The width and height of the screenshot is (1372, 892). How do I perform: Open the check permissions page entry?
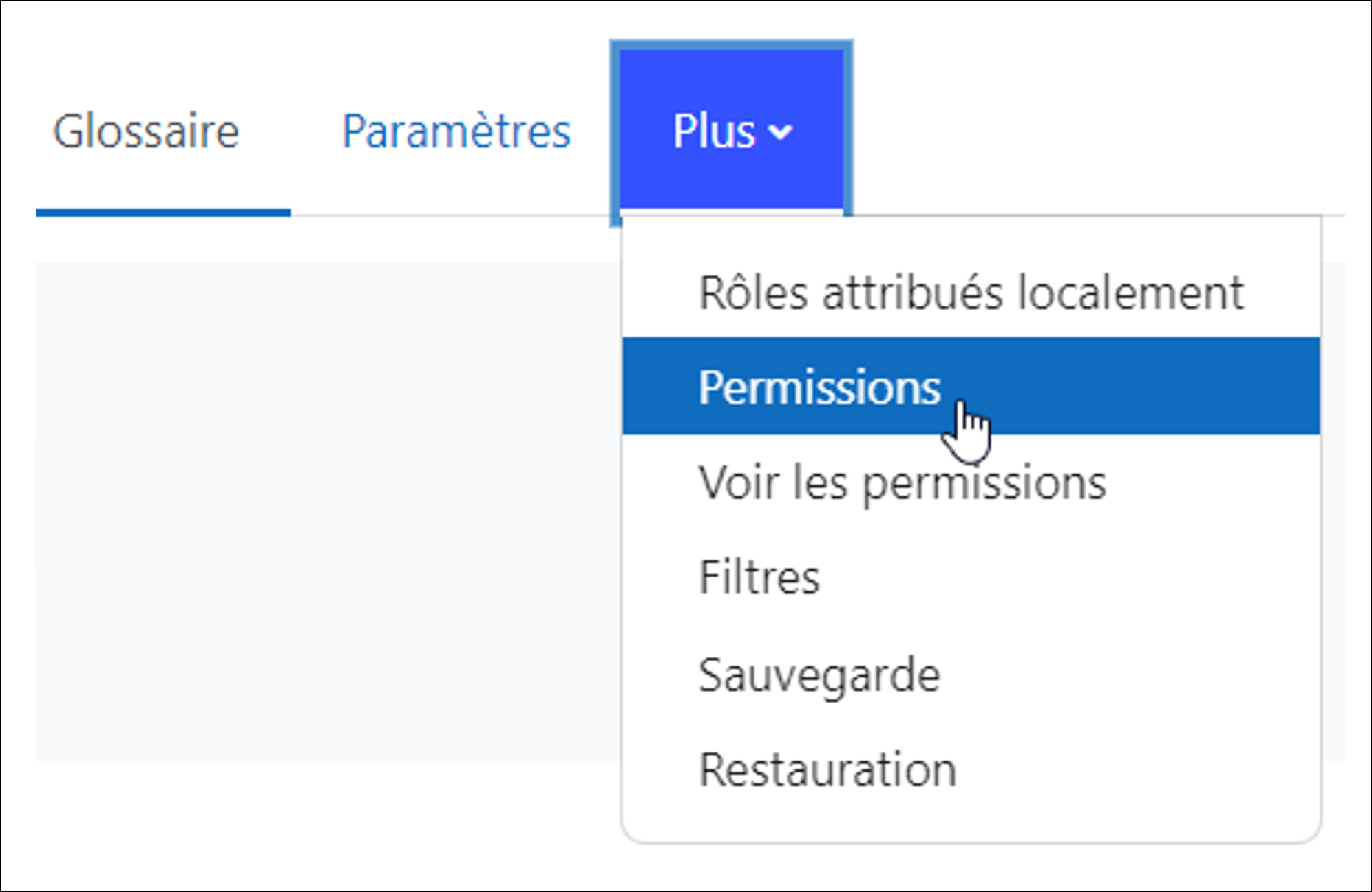click(x=902, y=482)
